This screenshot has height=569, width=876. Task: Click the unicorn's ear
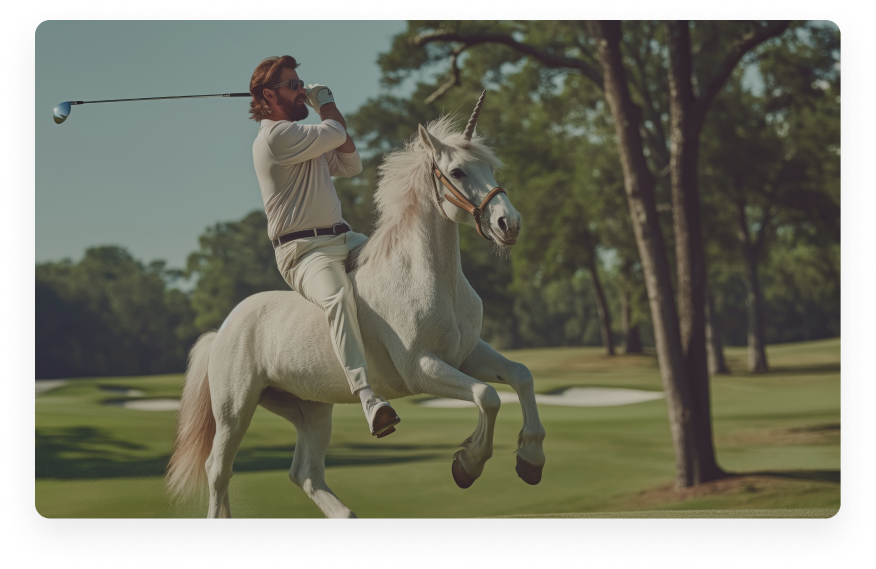click(428, 137)
